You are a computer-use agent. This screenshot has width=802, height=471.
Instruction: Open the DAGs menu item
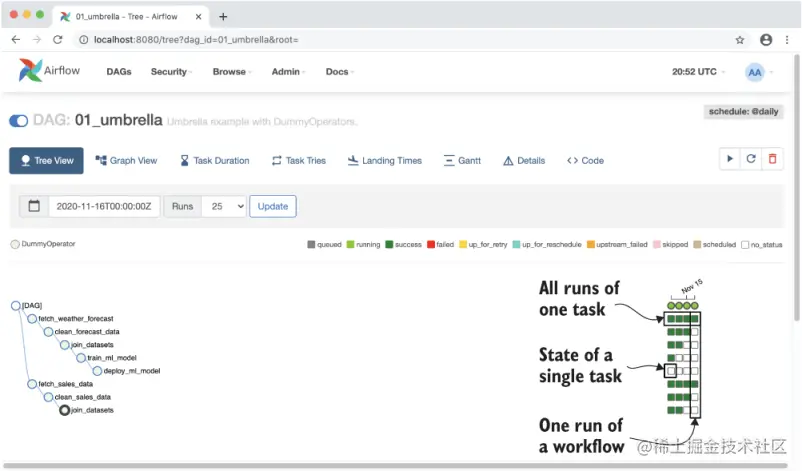click(x=119, y=72)
